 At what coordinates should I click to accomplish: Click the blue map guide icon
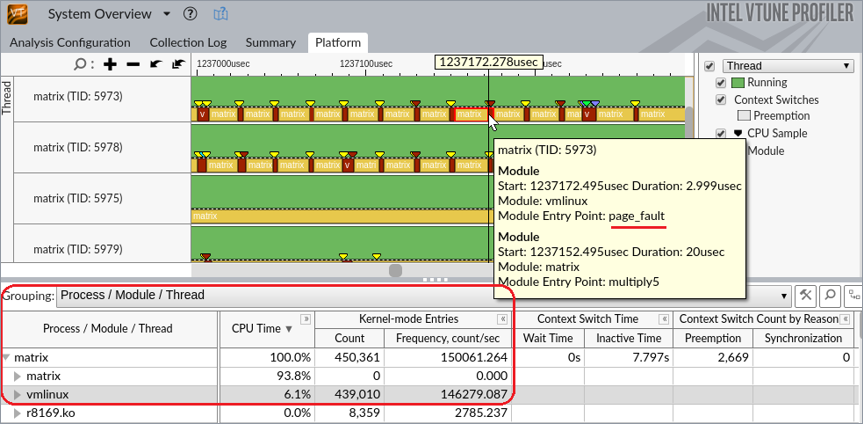219,15
